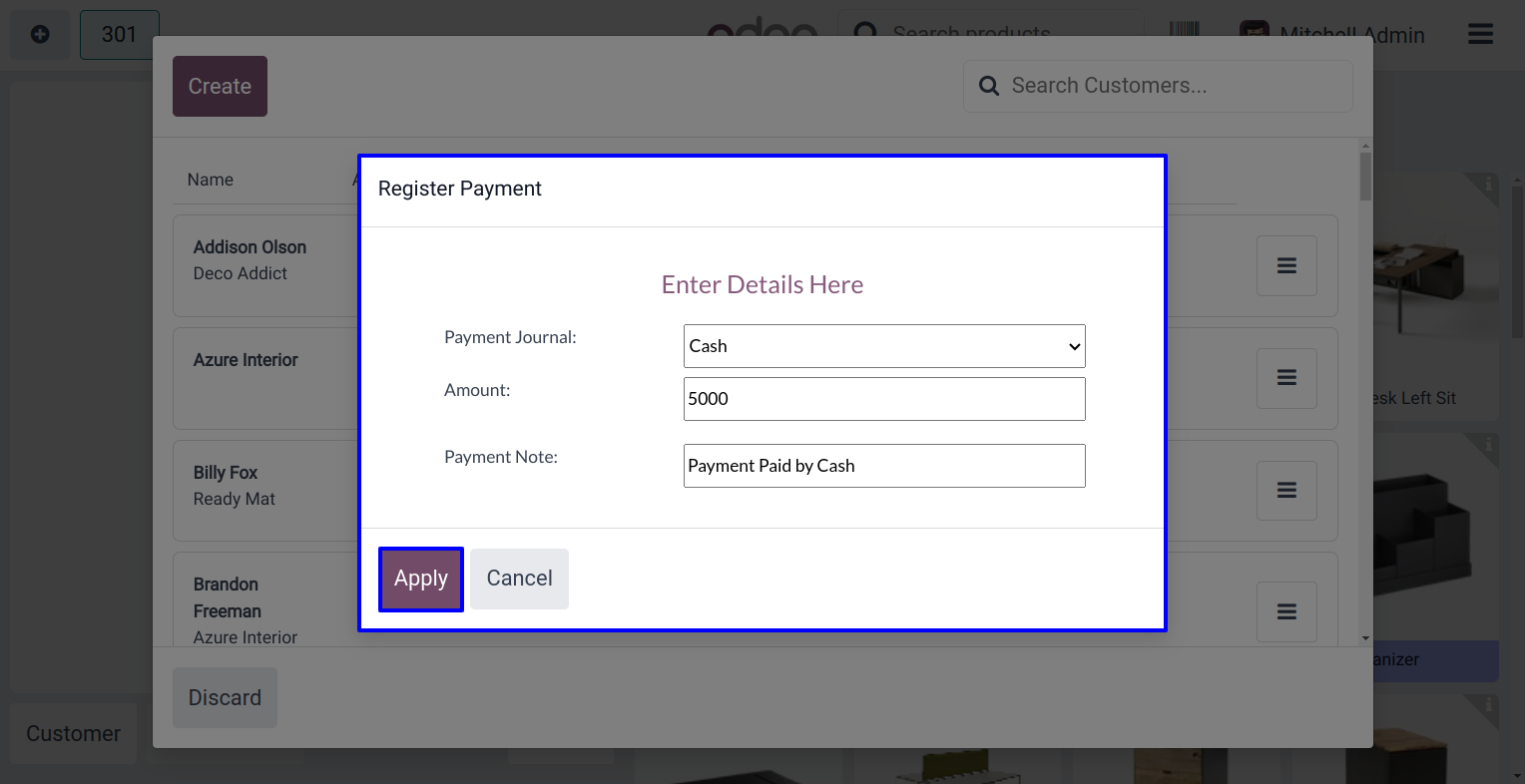Open Brandon Freeman's row menu icon
The image size is (1525, 784).
[1286, 611]
